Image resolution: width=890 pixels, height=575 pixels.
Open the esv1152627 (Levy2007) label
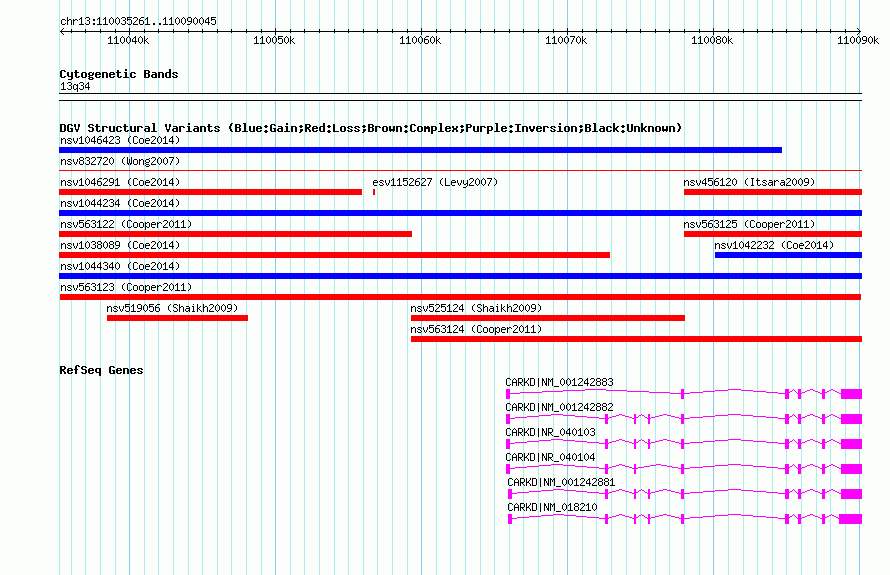435,182
